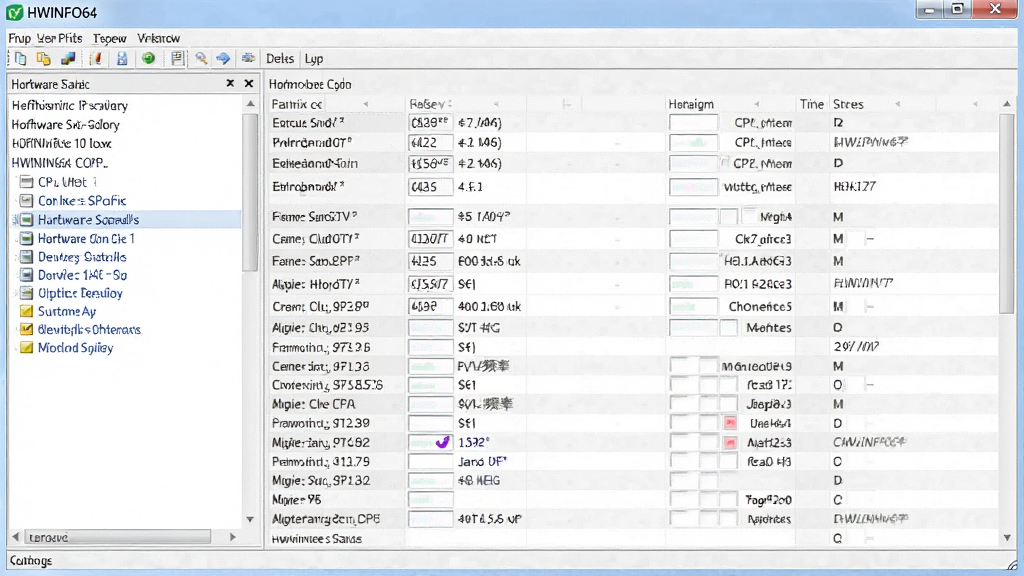Click the right arrow of the left horizontal scrollbar
This screenshot has width=1024, height=576.
(232, 537)
